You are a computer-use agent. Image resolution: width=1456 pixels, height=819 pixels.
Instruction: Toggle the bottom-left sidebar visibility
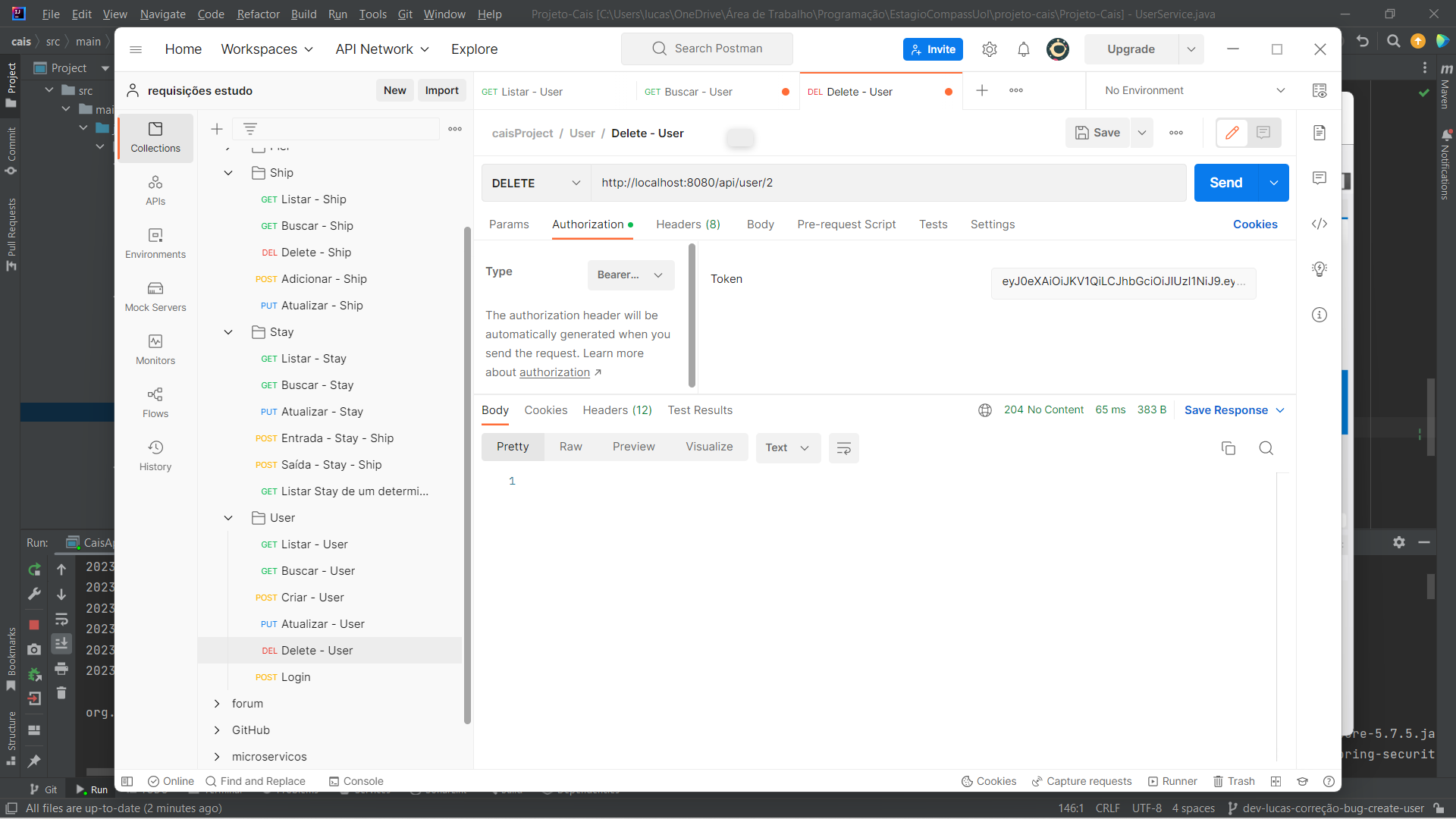click(x=127, y=781)
